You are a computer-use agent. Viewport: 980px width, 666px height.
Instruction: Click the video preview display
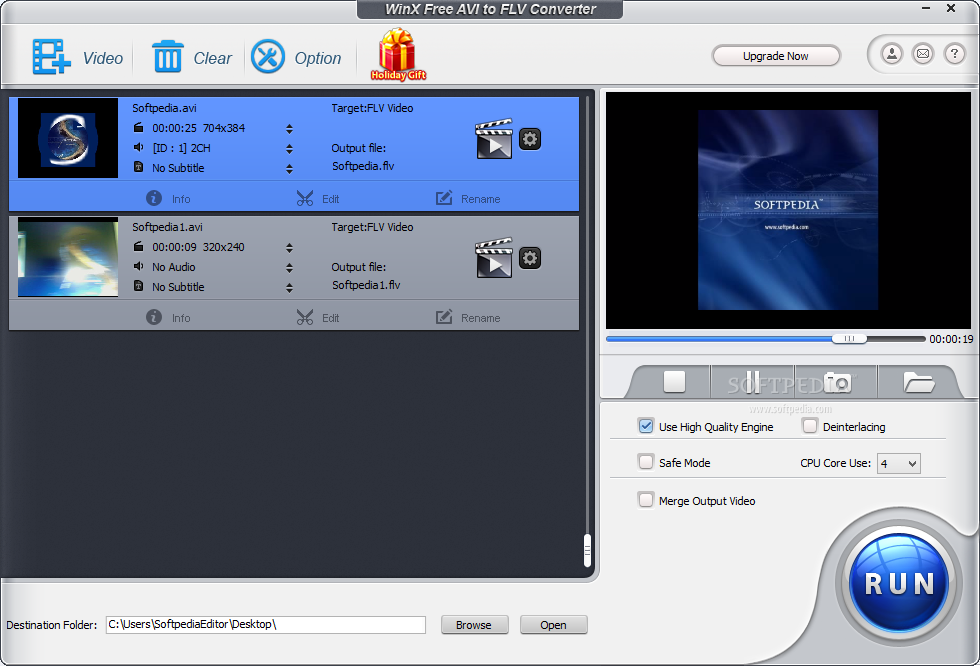[x=788, y=210]
